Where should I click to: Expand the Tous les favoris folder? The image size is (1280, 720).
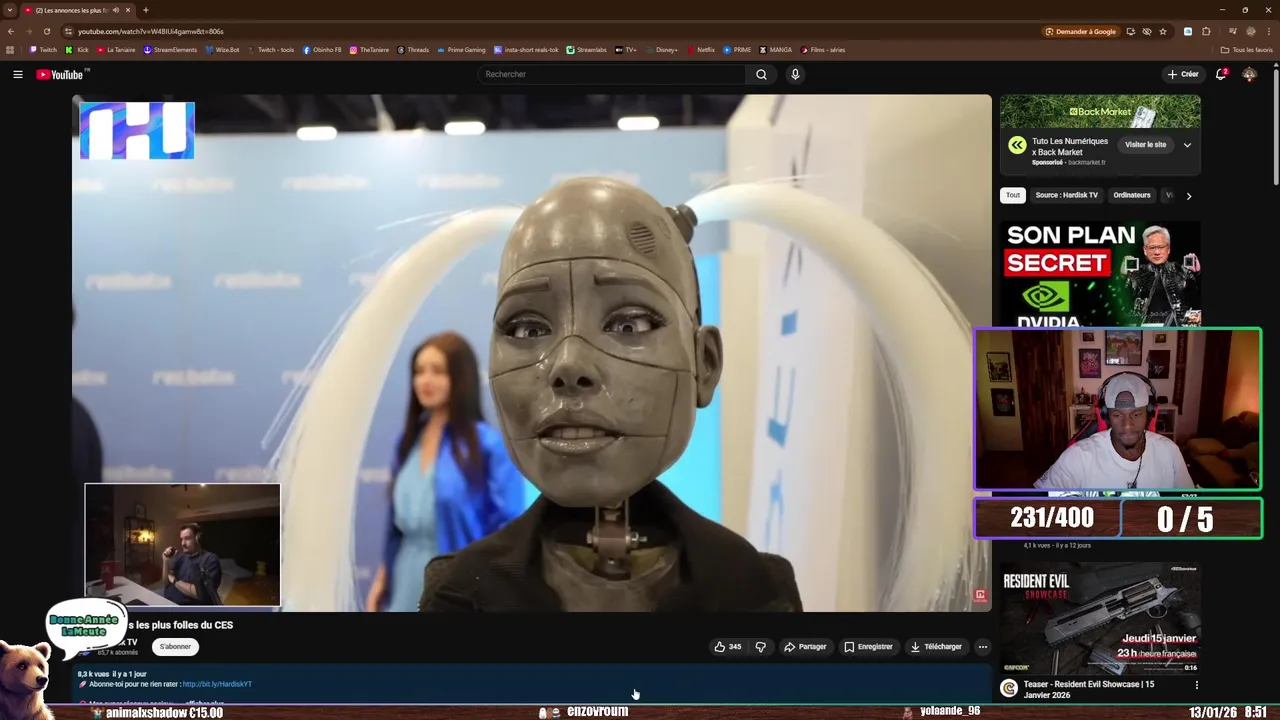[x=1247, y=50]
